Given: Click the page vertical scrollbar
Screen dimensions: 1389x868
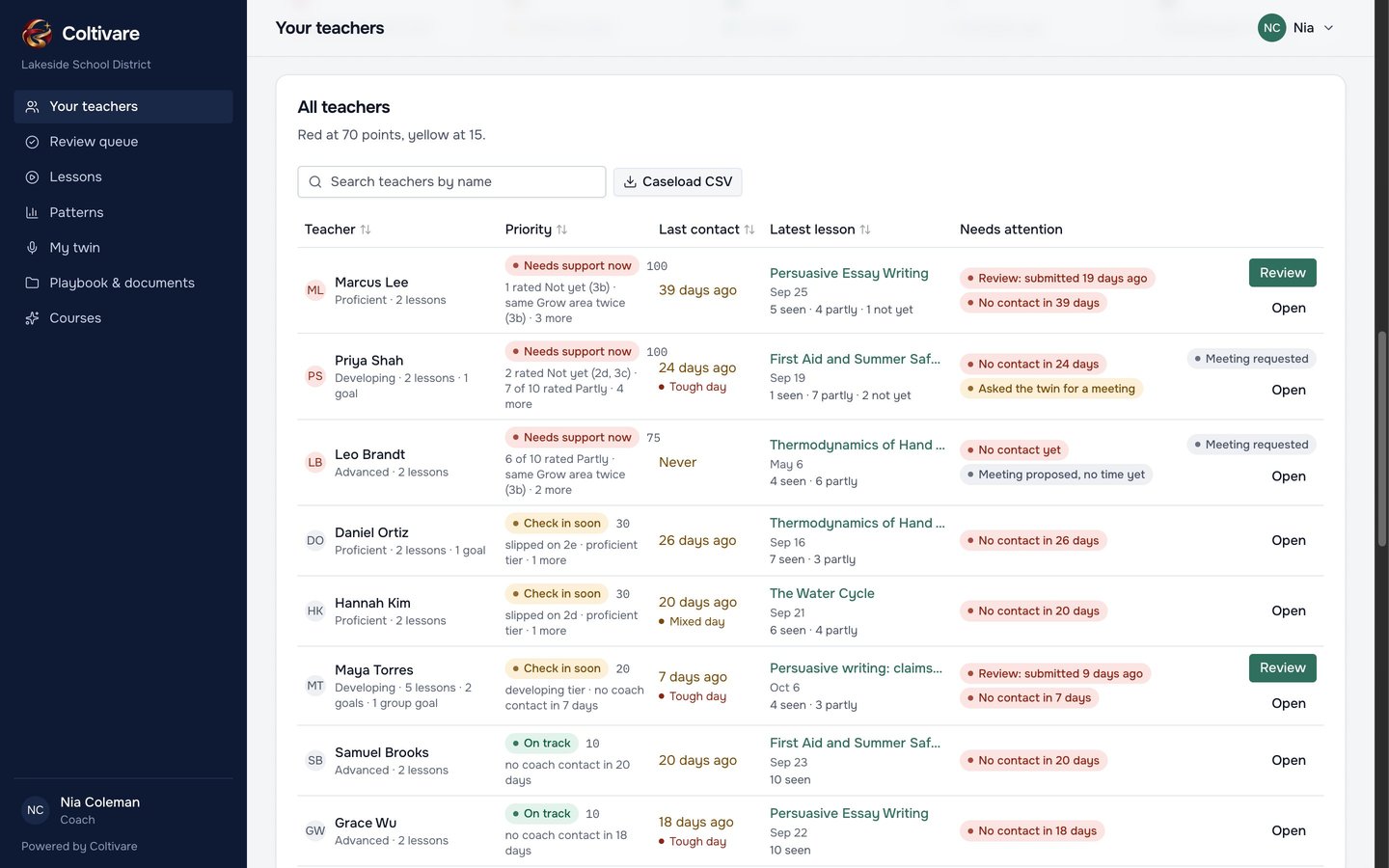Looking at the screenshot, I should click(x=1382, y=439).
